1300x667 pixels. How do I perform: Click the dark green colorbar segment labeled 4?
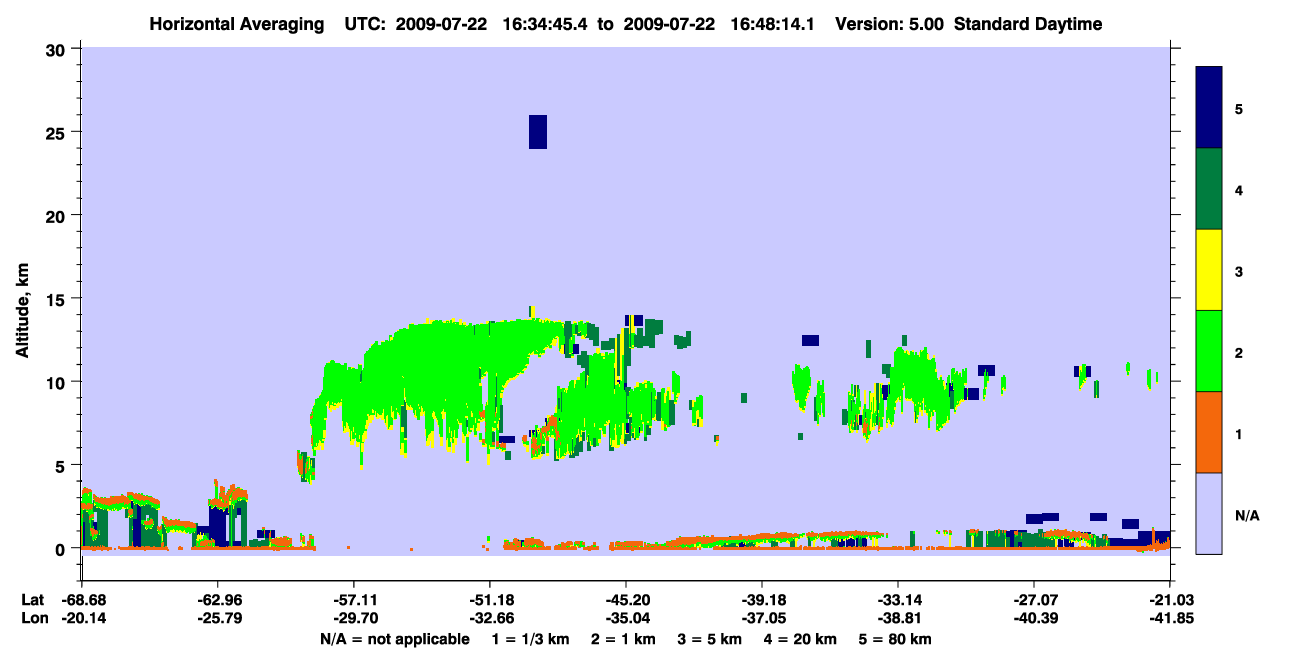tap(1209, 189)
